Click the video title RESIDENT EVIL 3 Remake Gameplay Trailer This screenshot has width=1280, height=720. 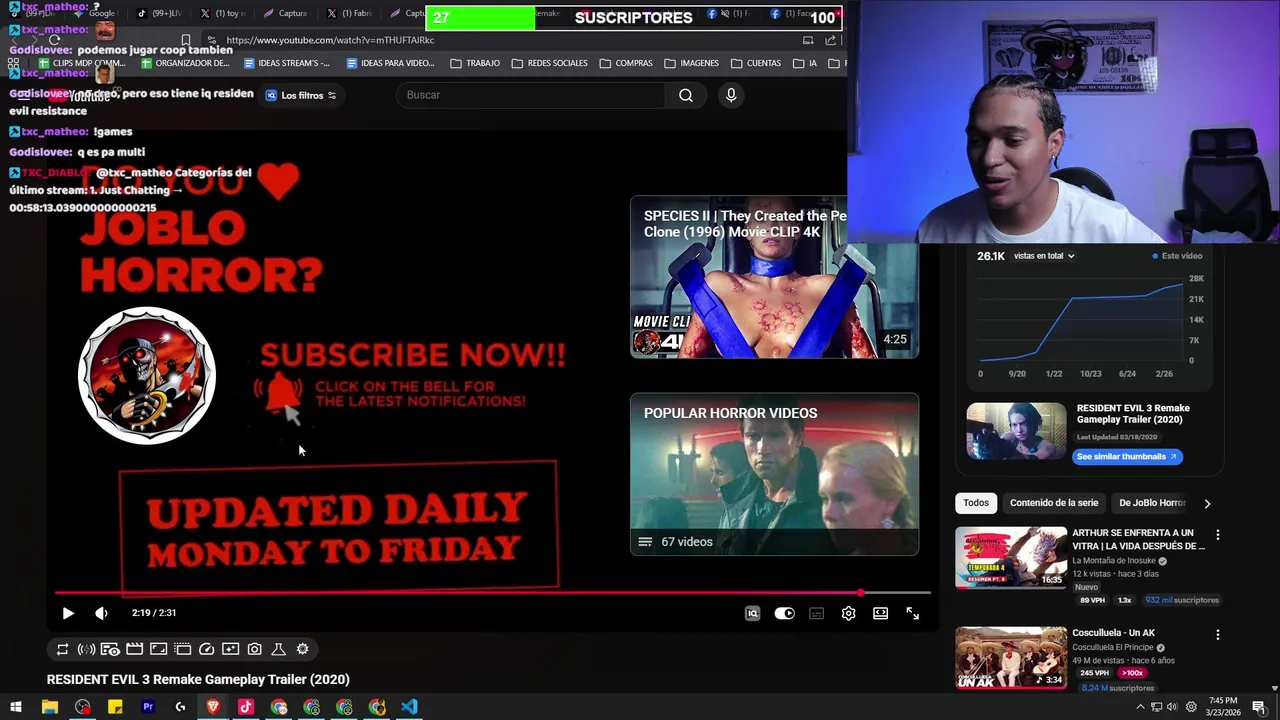(198, 680)
